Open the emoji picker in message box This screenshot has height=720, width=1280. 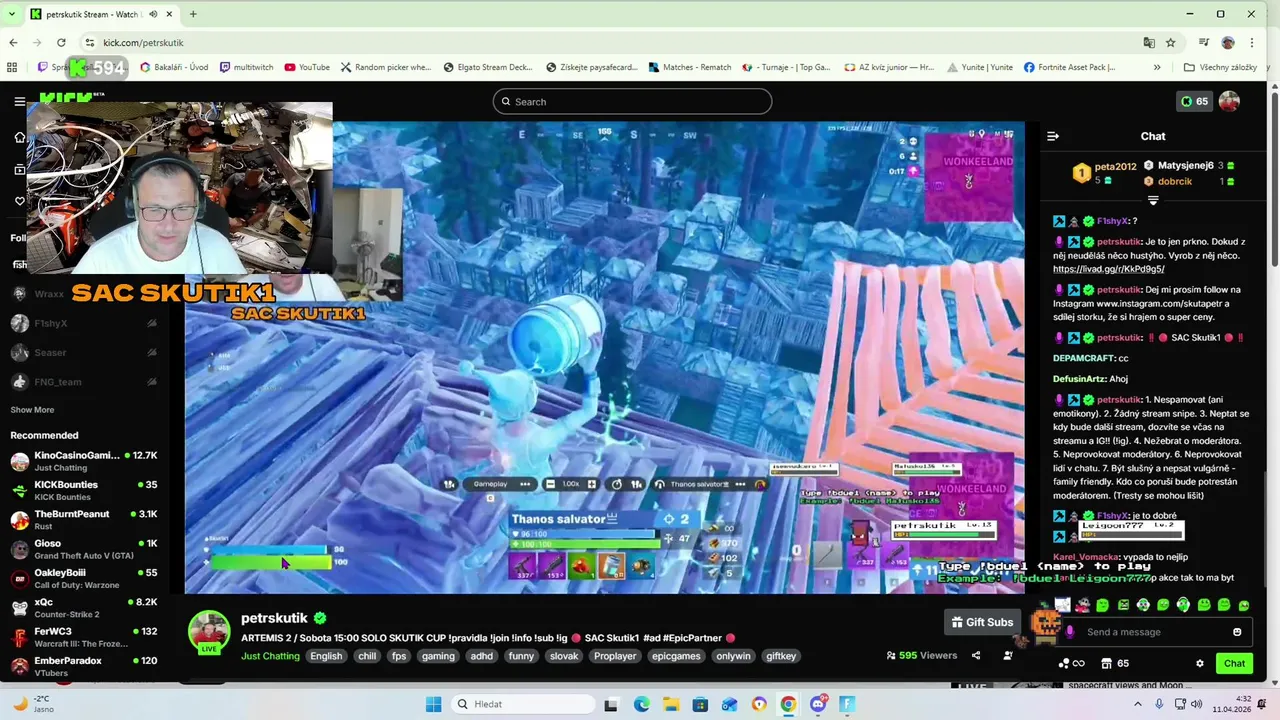1237,632
